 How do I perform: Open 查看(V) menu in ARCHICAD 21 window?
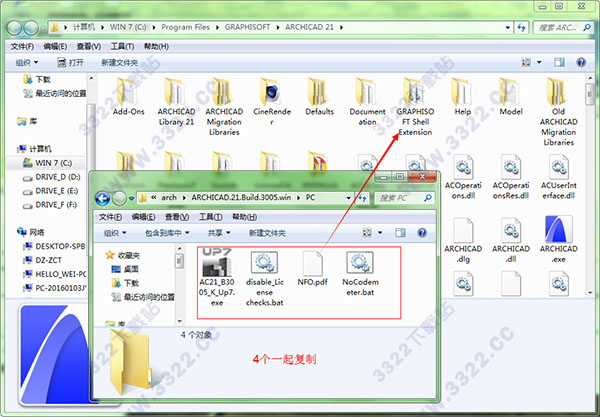coord(89,47)
